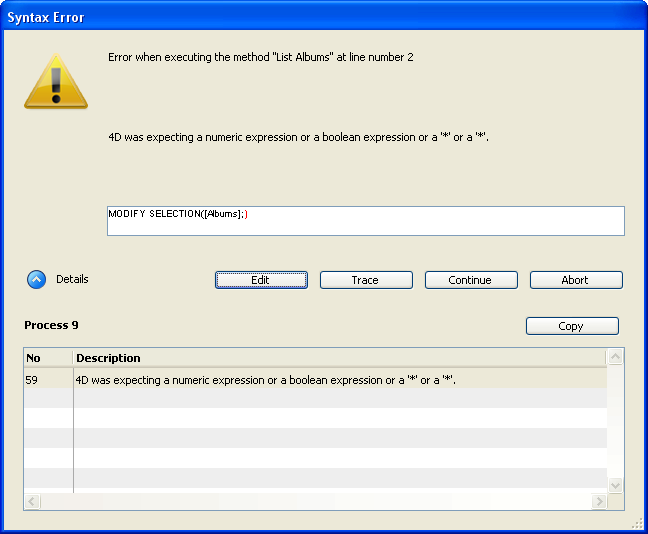Click the Process 9 label
This screenshot has width=648, height=534.
coord(51,325)
